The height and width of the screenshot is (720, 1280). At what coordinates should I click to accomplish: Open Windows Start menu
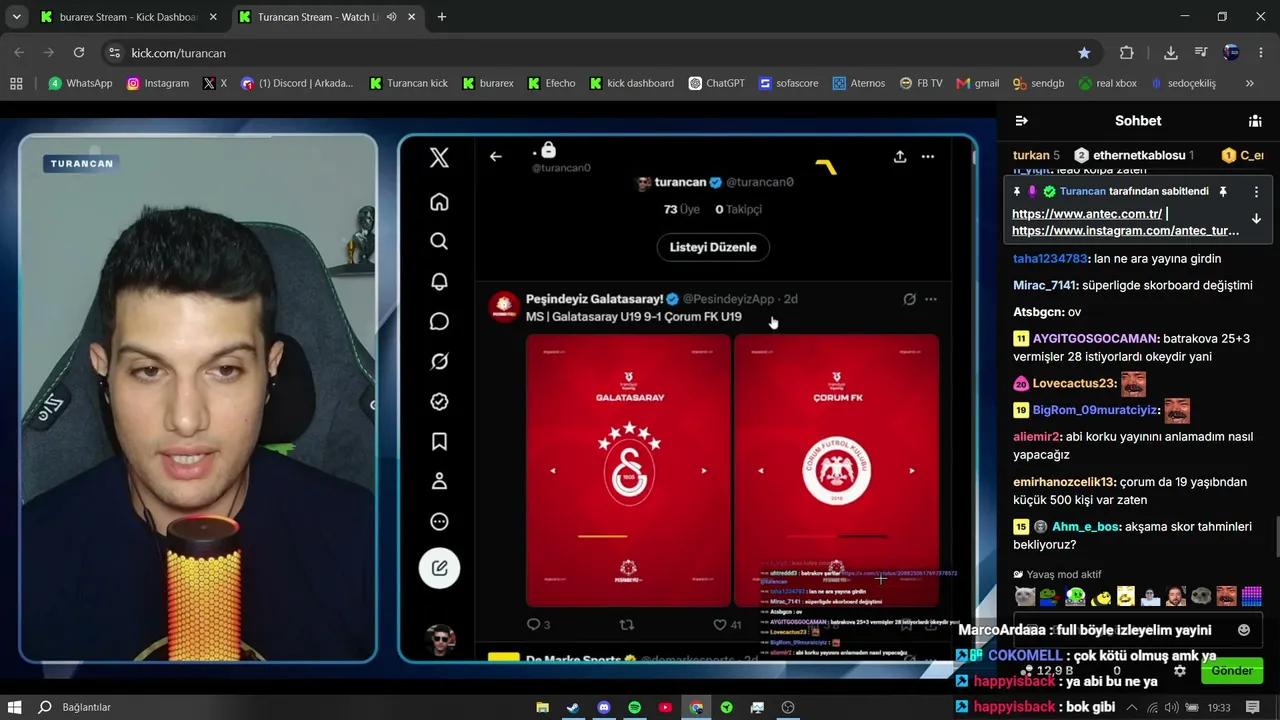click(15, 707)
